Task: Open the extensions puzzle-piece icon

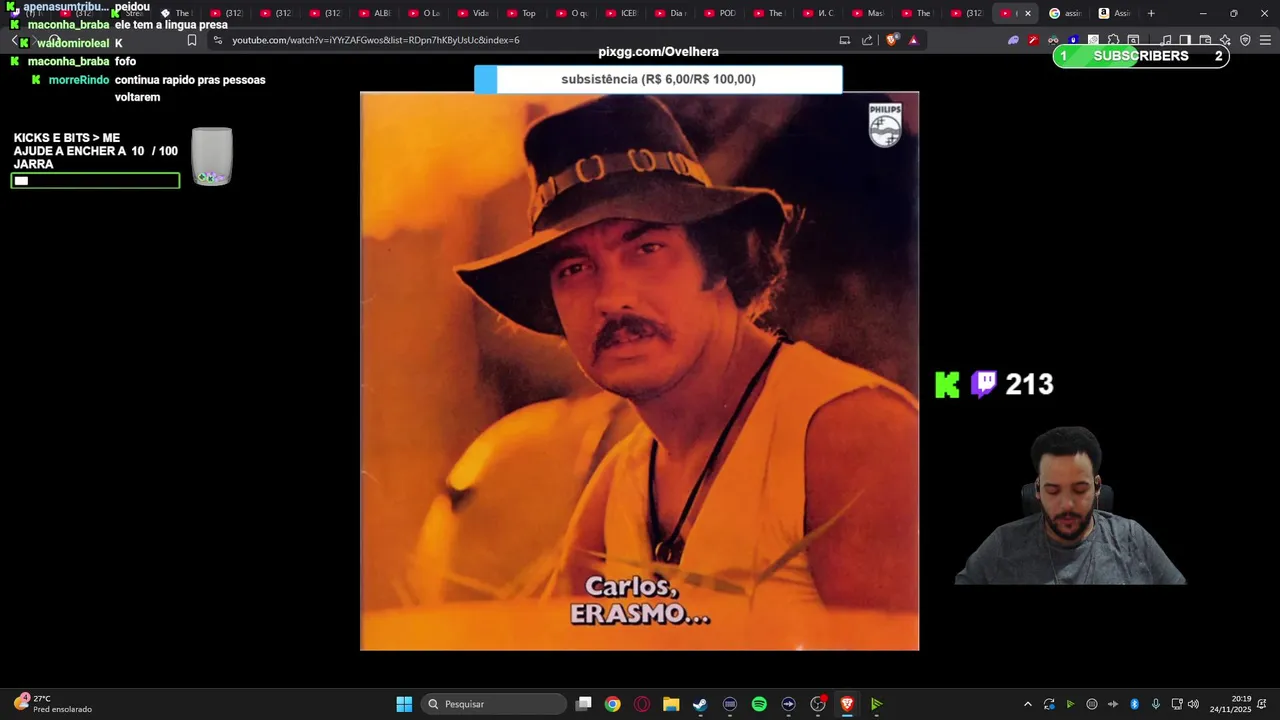Action: 1113,40
